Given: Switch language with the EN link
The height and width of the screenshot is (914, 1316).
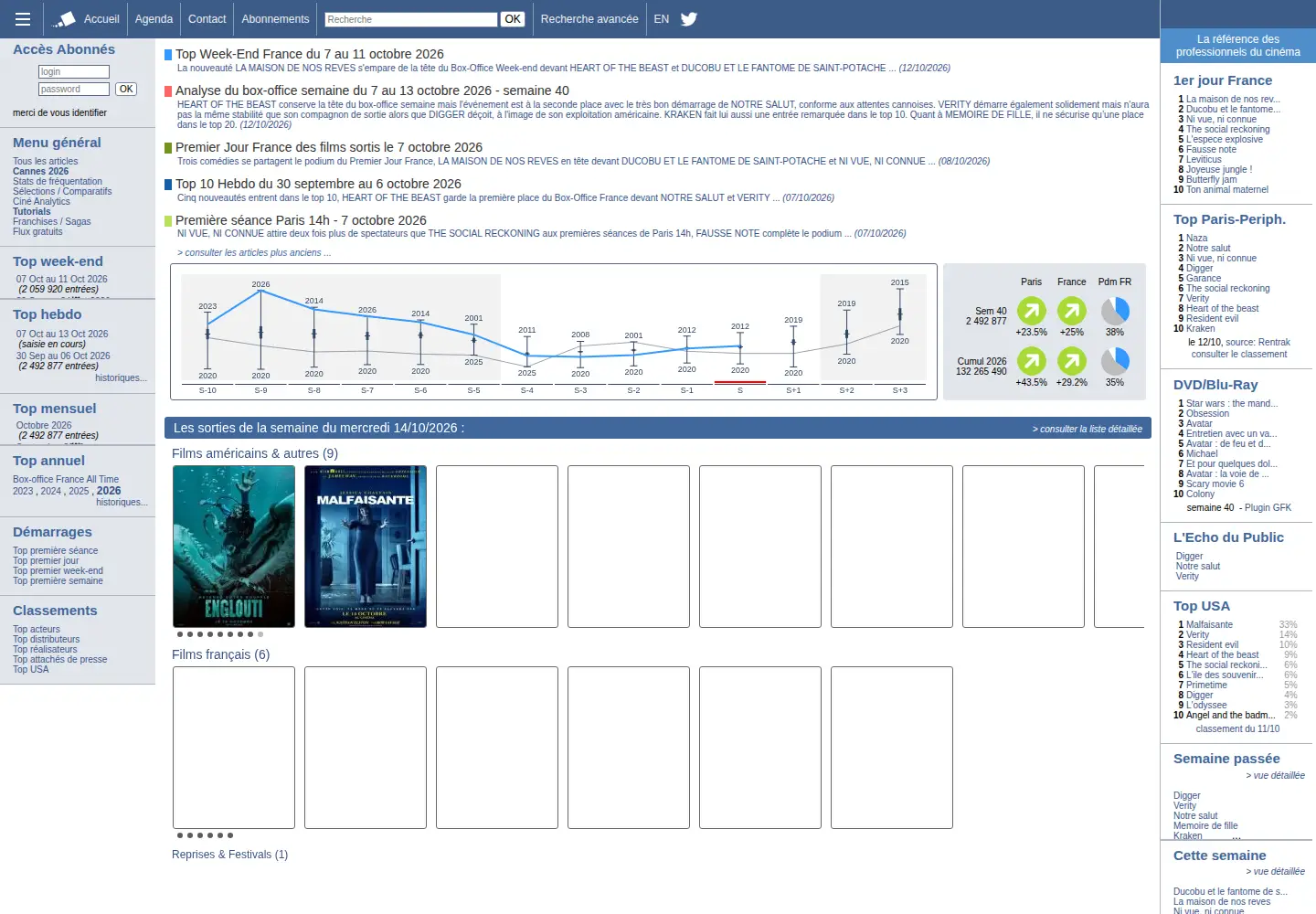Looking at the screenshot, I should tap(662, 19).
